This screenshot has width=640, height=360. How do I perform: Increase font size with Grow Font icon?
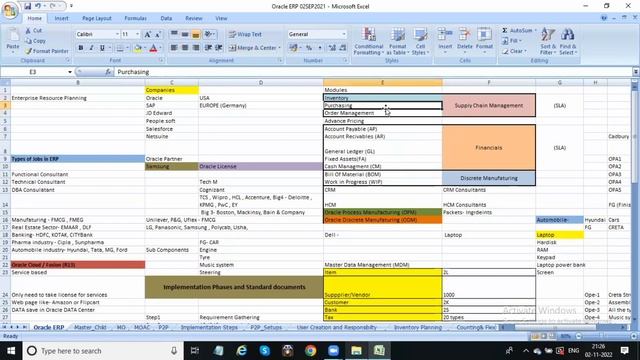coord(147,34)
